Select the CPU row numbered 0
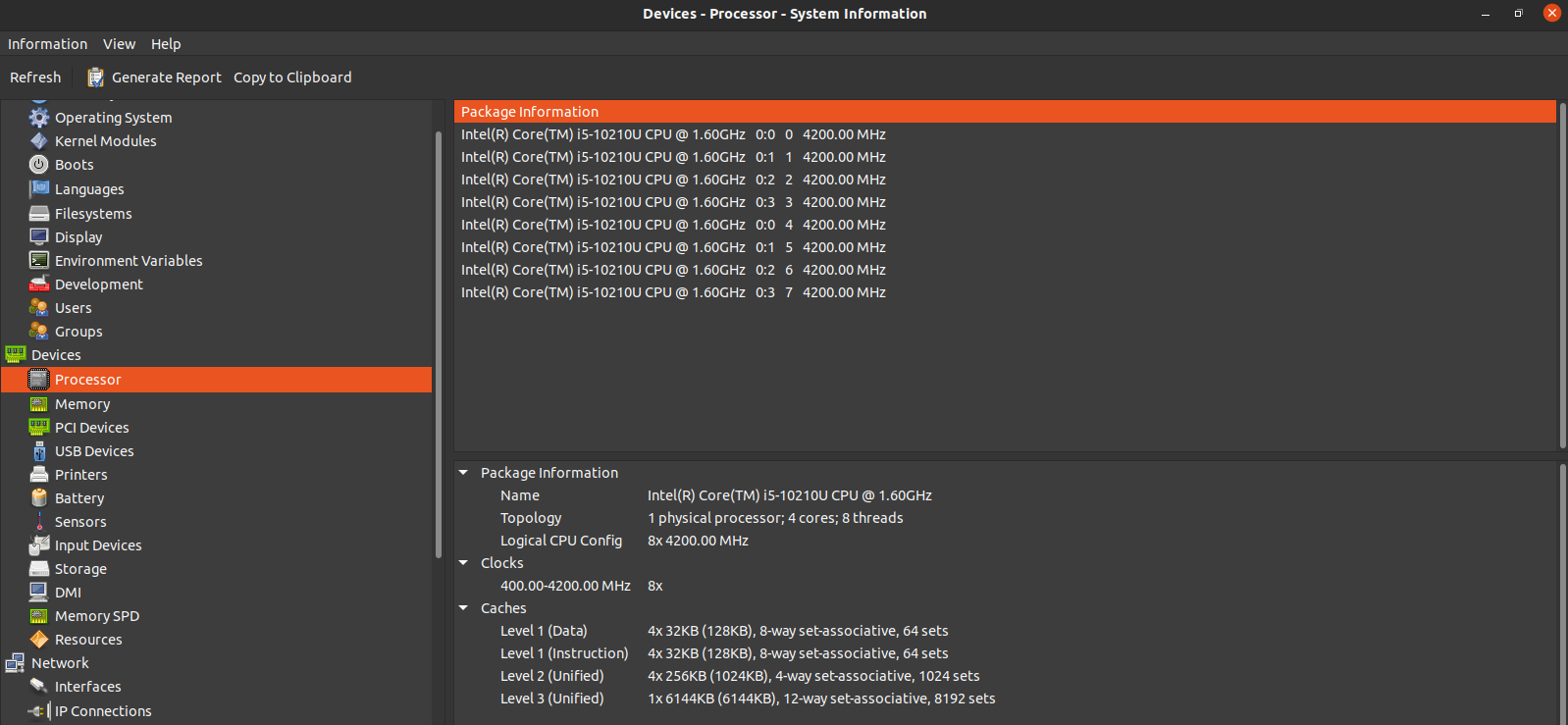The image size is (1568, 725). [1005, 134]
